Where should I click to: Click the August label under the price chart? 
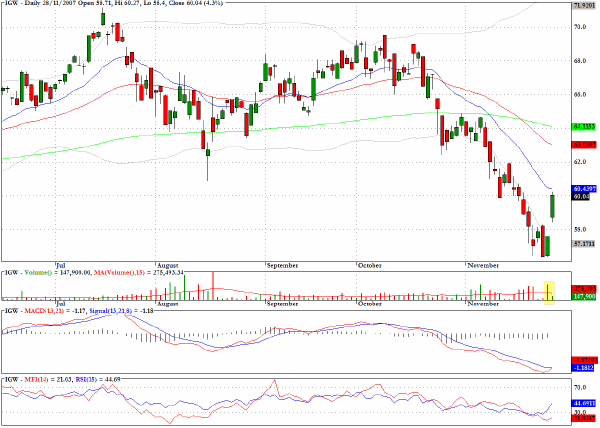click(168, 265)
